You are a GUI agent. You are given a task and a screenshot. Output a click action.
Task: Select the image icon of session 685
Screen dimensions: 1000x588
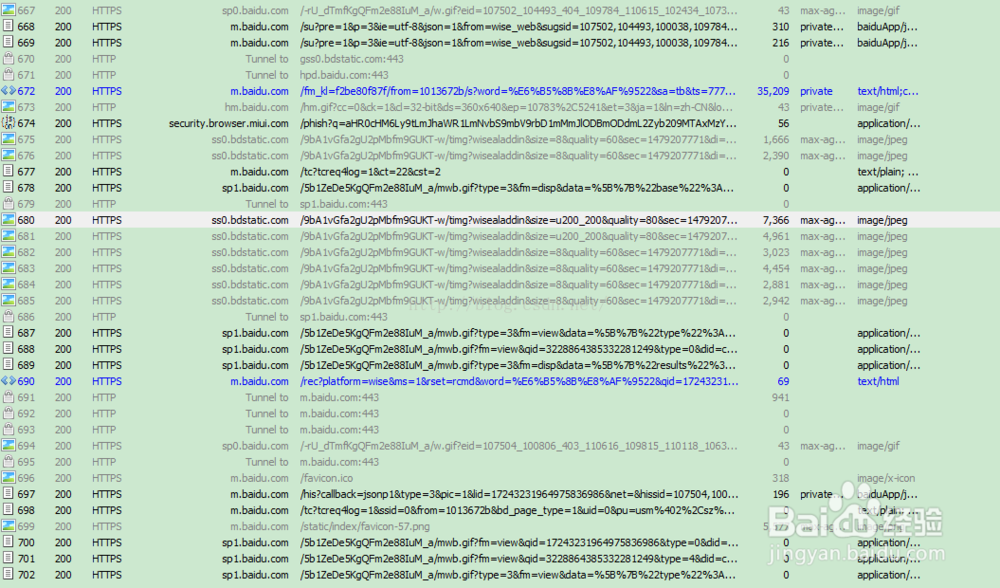[8, 300]
